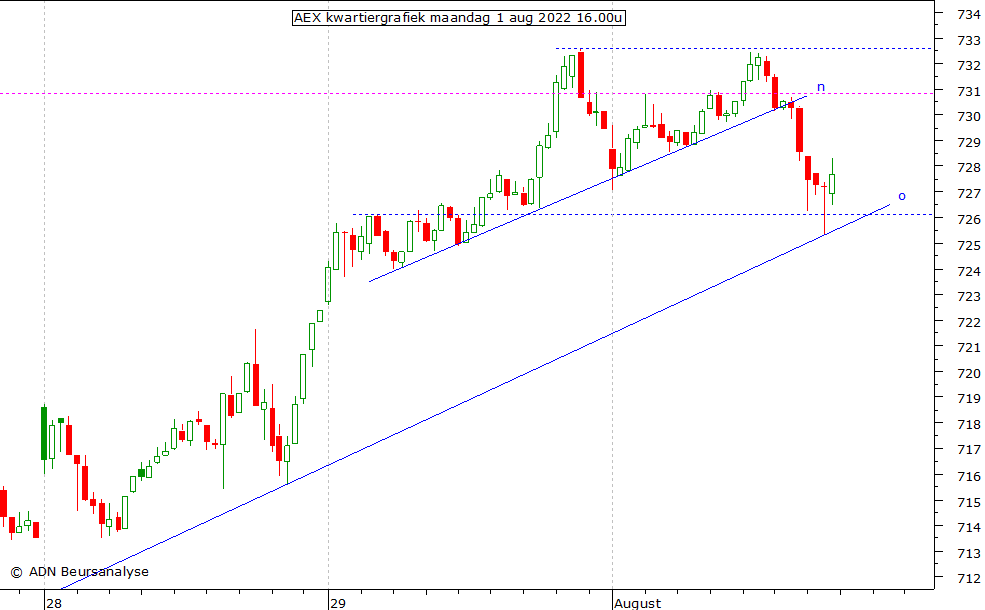
Task: Select the '29' date label on x-axis
Action: [337, 603]
